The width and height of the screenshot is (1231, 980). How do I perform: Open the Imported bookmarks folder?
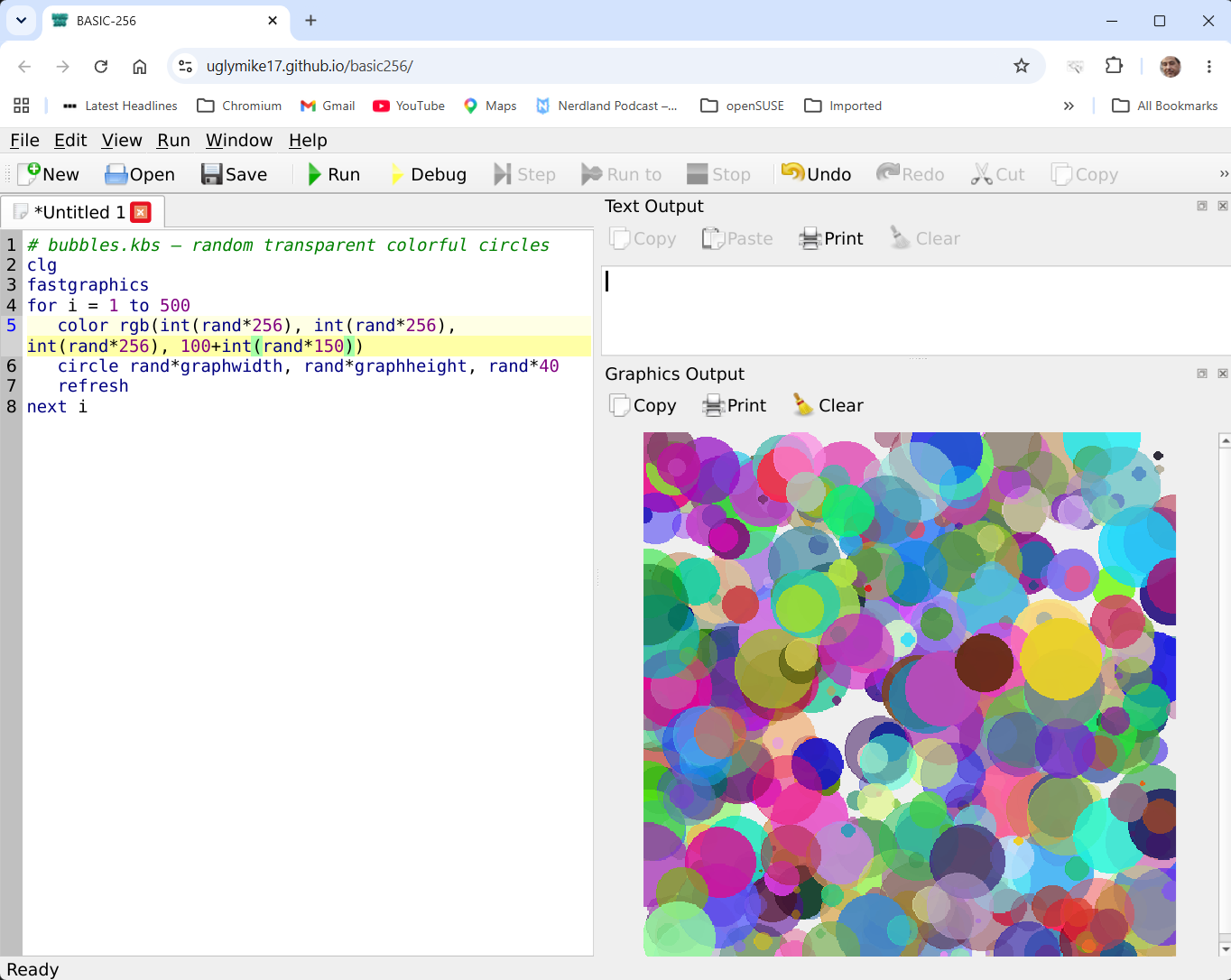(843, 106)
